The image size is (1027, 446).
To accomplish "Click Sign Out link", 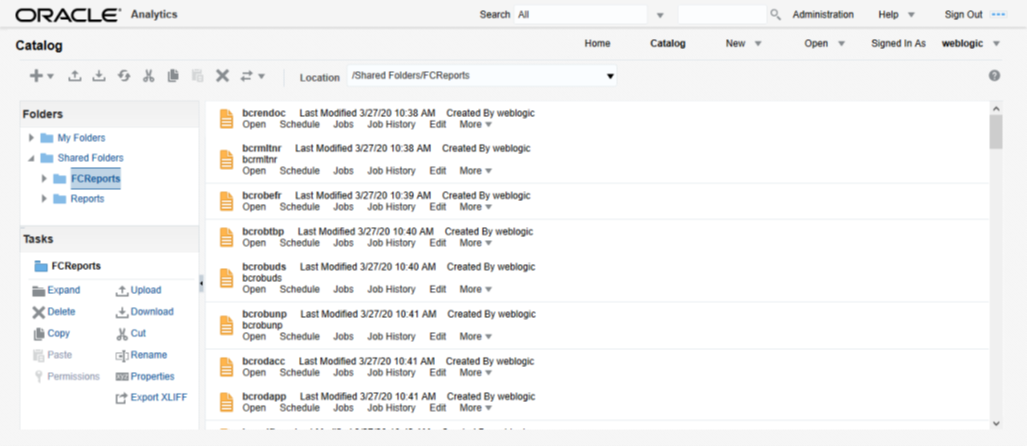I will [963, 14].
